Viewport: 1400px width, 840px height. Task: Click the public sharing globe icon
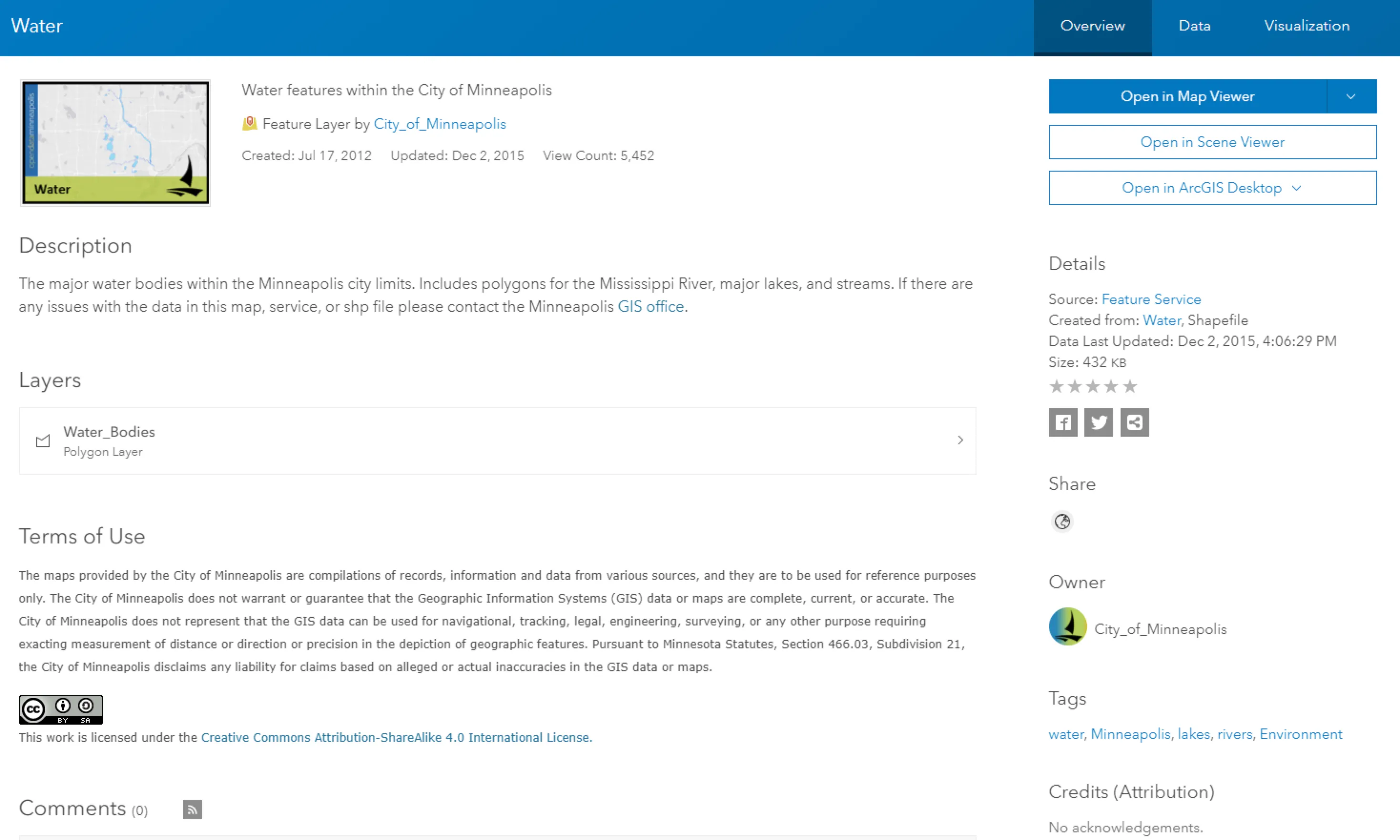1062,522
